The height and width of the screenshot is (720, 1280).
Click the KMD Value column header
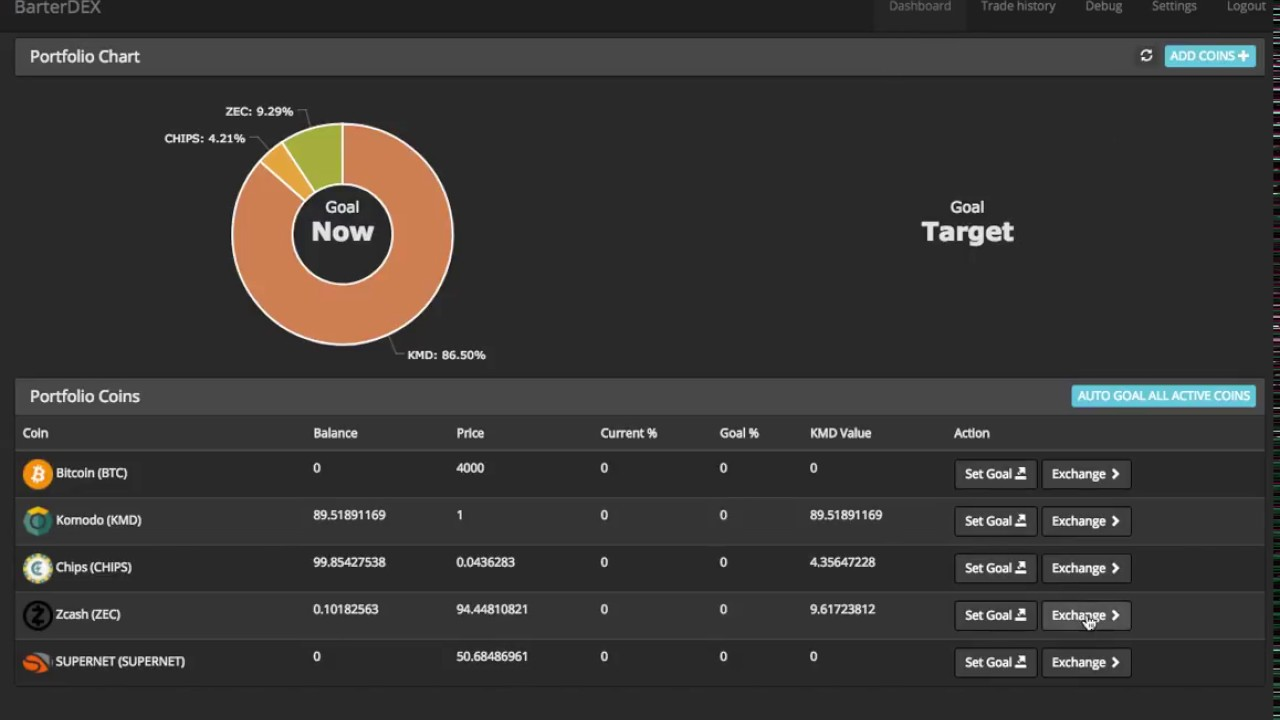click(x=840, y=433)
